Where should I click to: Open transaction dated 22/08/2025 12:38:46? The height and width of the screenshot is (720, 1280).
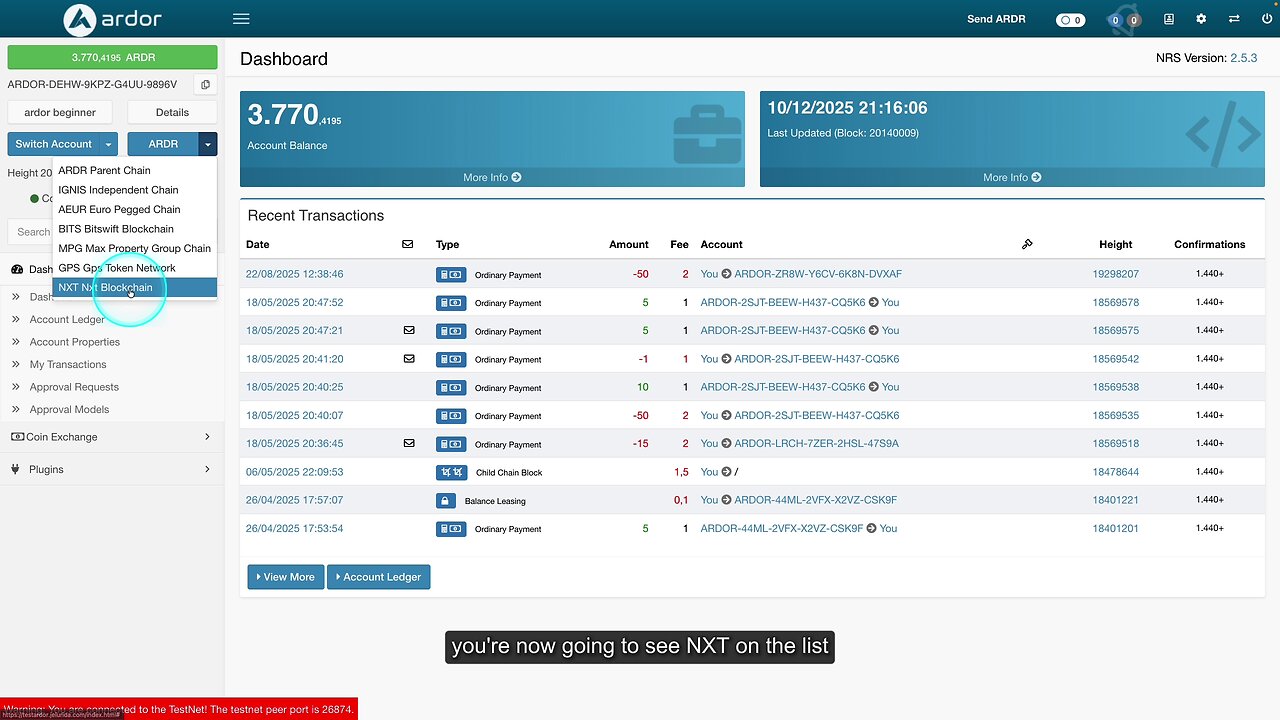tap(294, 274)
